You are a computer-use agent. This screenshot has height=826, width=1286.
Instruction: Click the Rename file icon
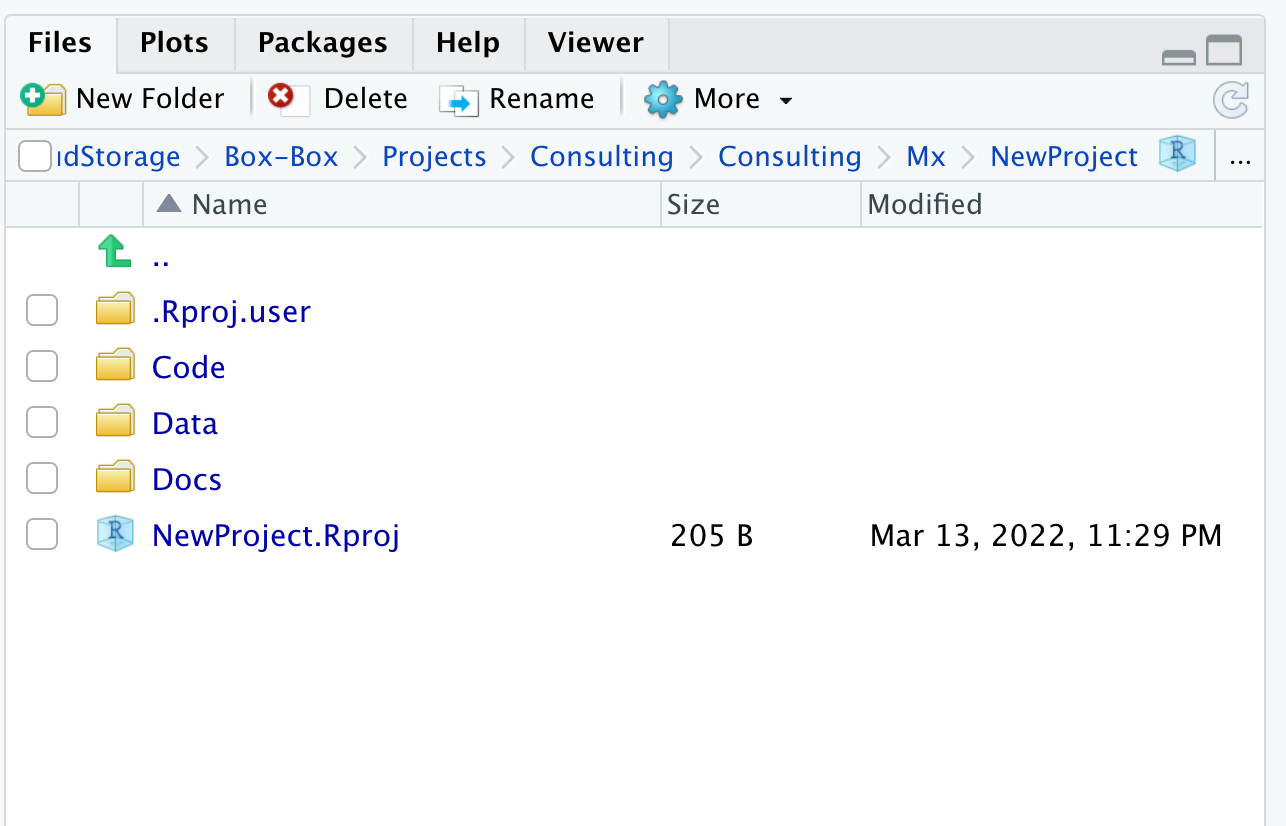pyautogui.click(x=460, y=100)
